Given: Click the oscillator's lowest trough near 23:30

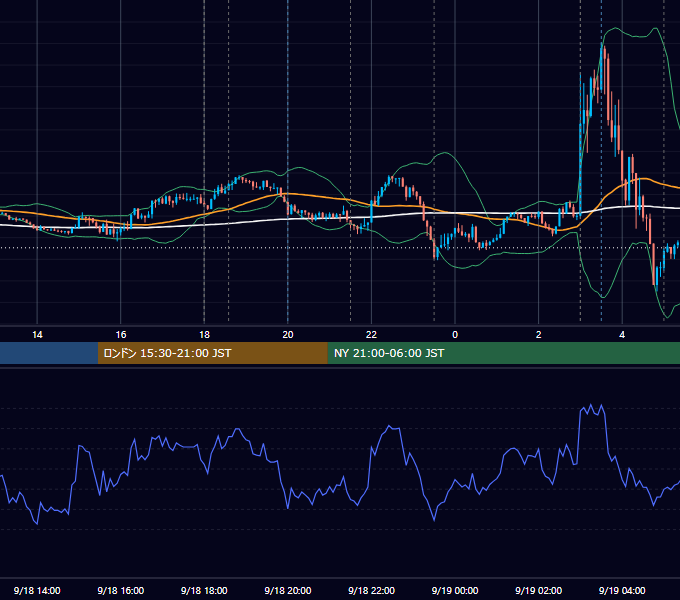Looking at the screenshot, I should (434, 519).
